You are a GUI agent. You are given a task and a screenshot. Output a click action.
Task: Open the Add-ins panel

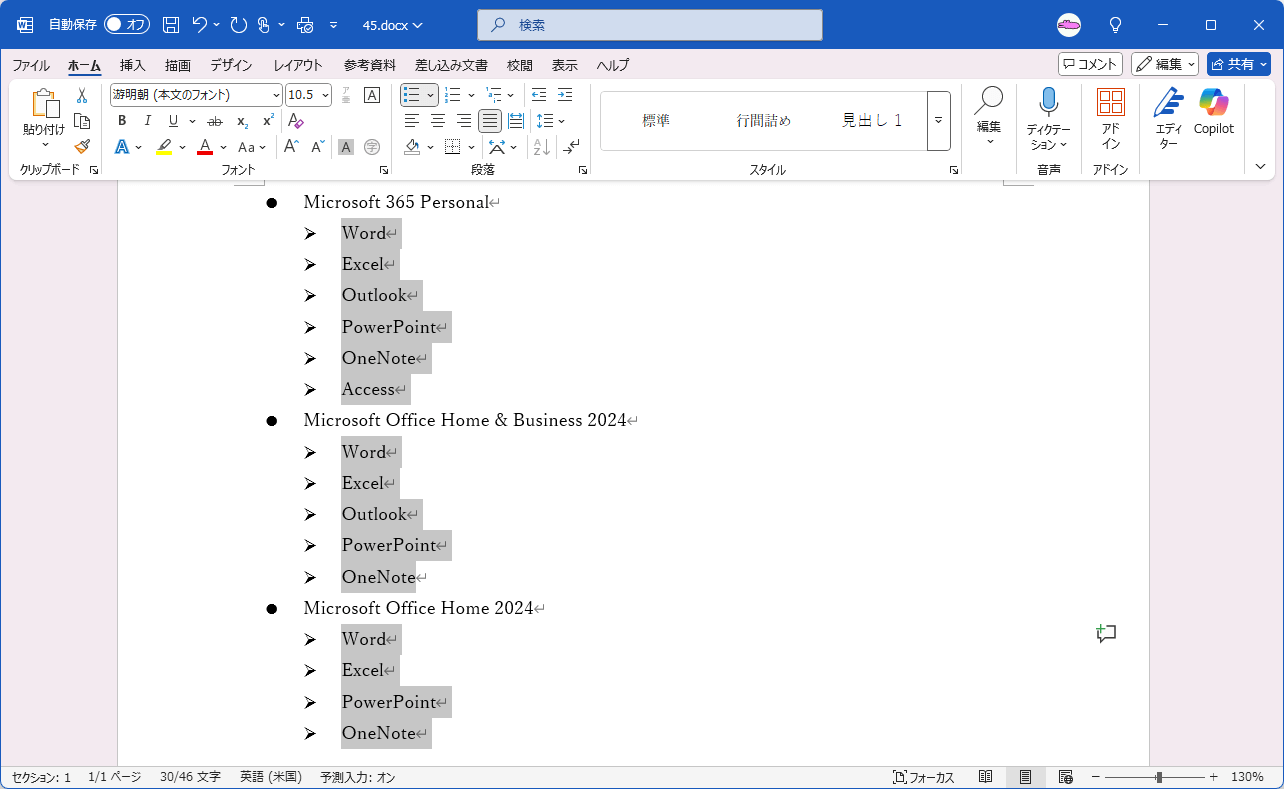pyautogui.click(x=1111, y=118)
